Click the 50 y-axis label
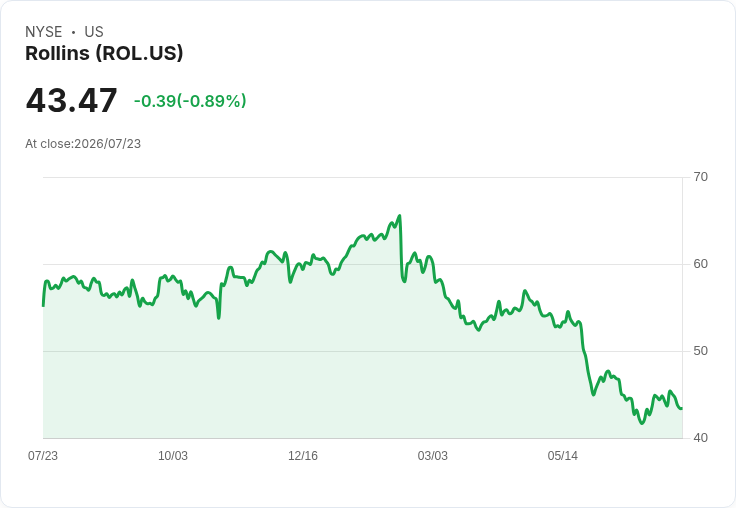Image resolution: width=736 pixels, height=508 pixels. pos(700,351)
